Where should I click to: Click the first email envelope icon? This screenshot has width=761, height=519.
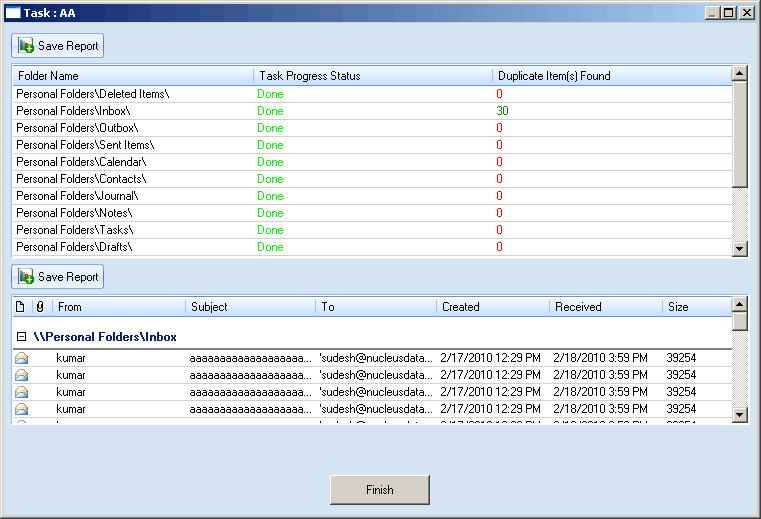(x=21, y=358)
